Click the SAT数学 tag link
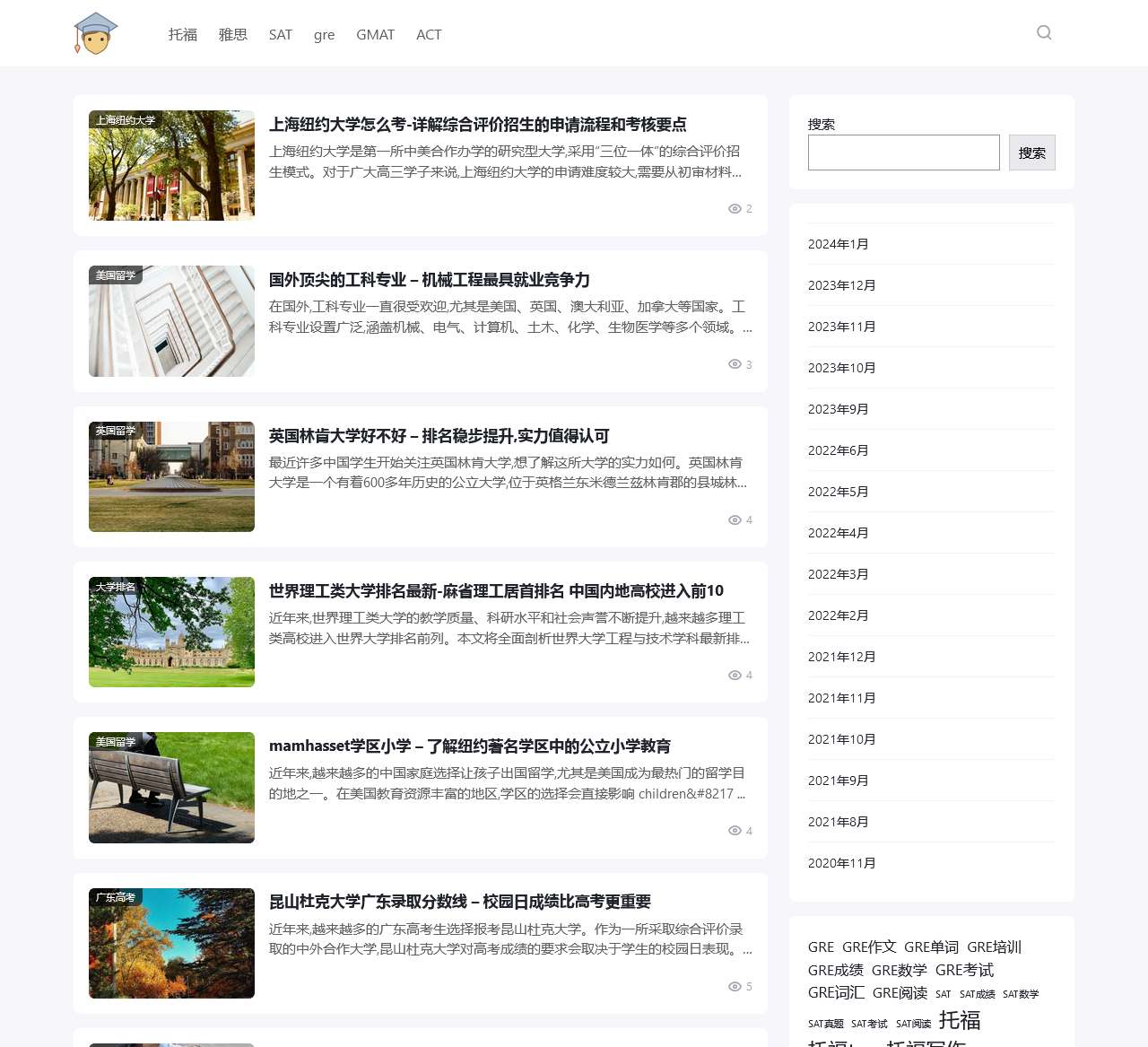The image size is (1148, 1047). 1022,994
